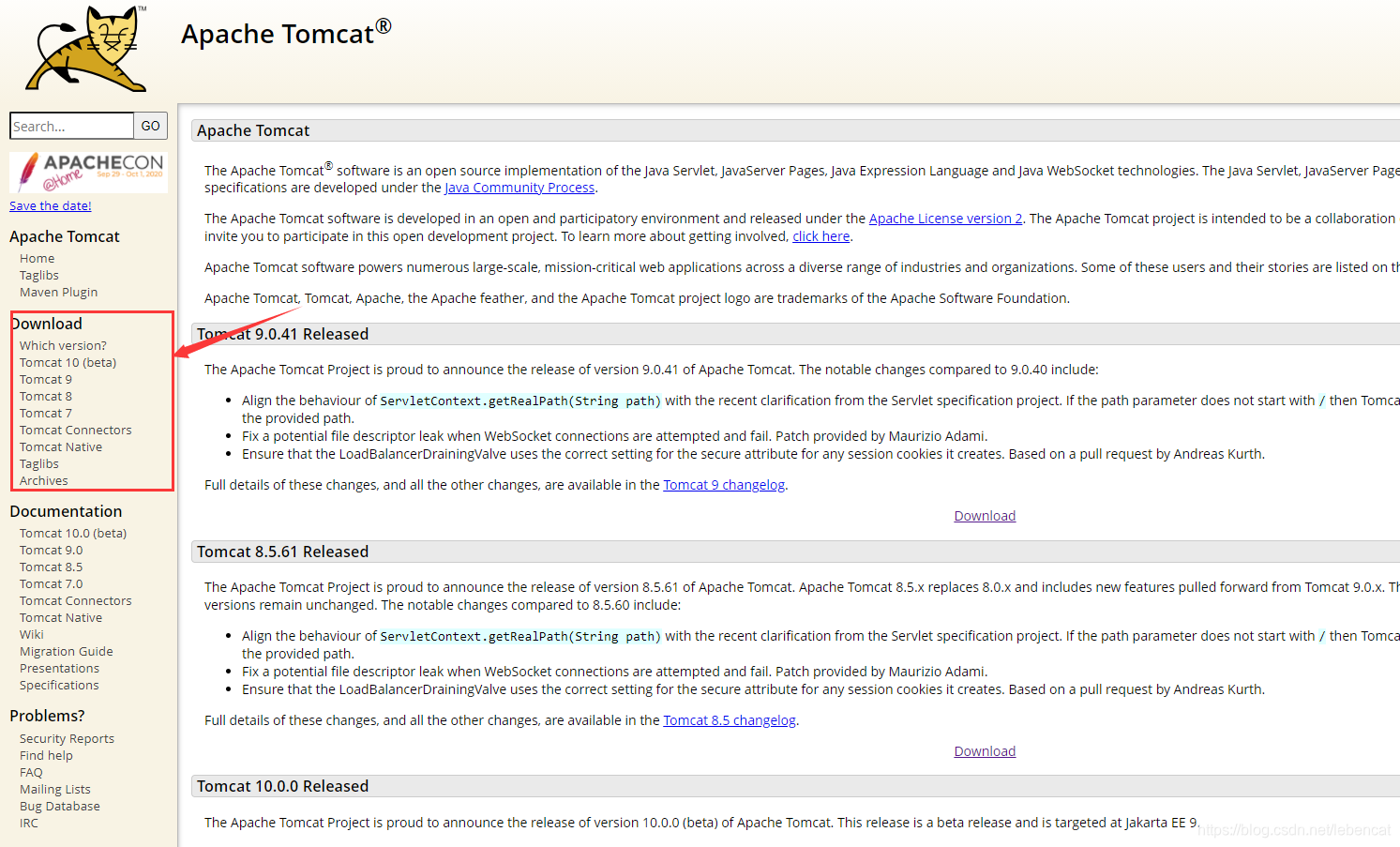Image resolution: width=1400 pixels, height=847 pixels.
Task: Open Taglibs under Apache Tomcat section
Action: coord(39,275)
